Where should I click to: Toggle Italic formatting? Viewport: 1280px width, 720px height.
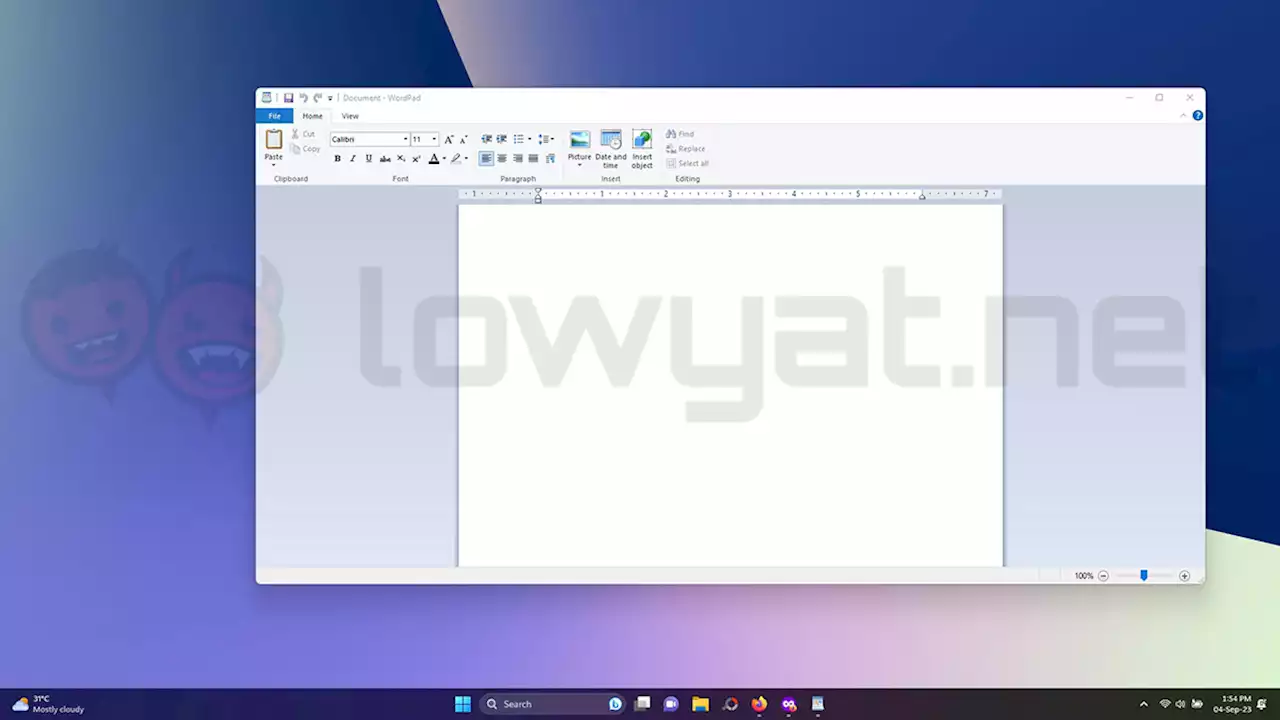click(x=353, y=158)
